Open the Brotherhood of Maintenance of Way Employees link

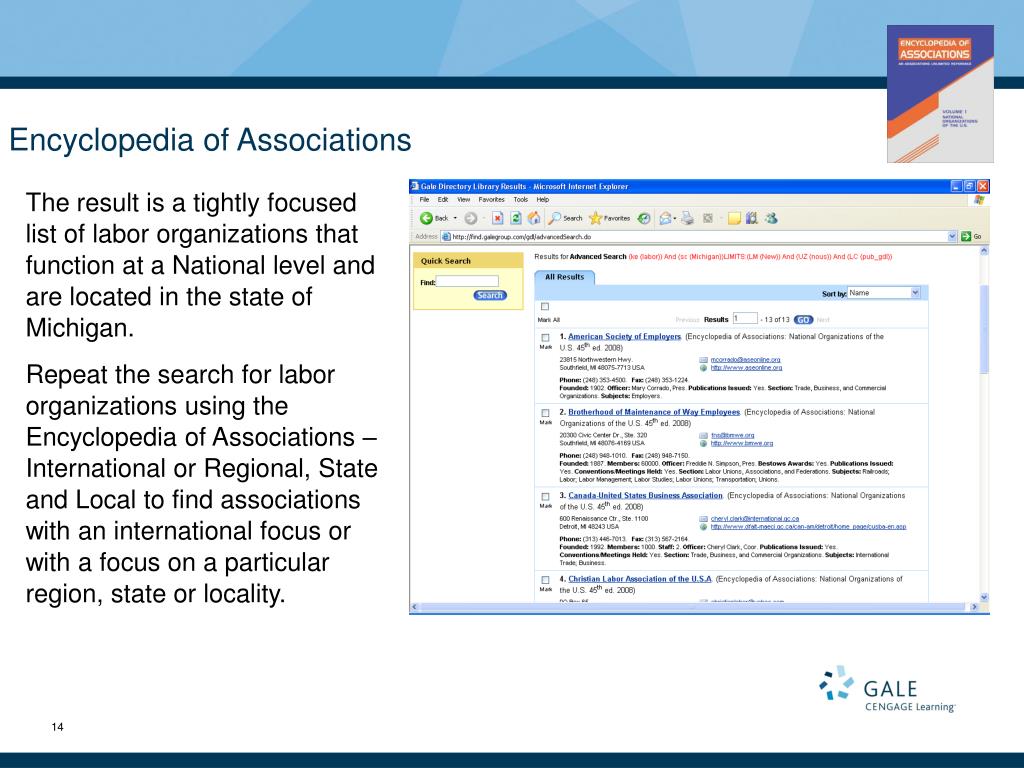654,412
